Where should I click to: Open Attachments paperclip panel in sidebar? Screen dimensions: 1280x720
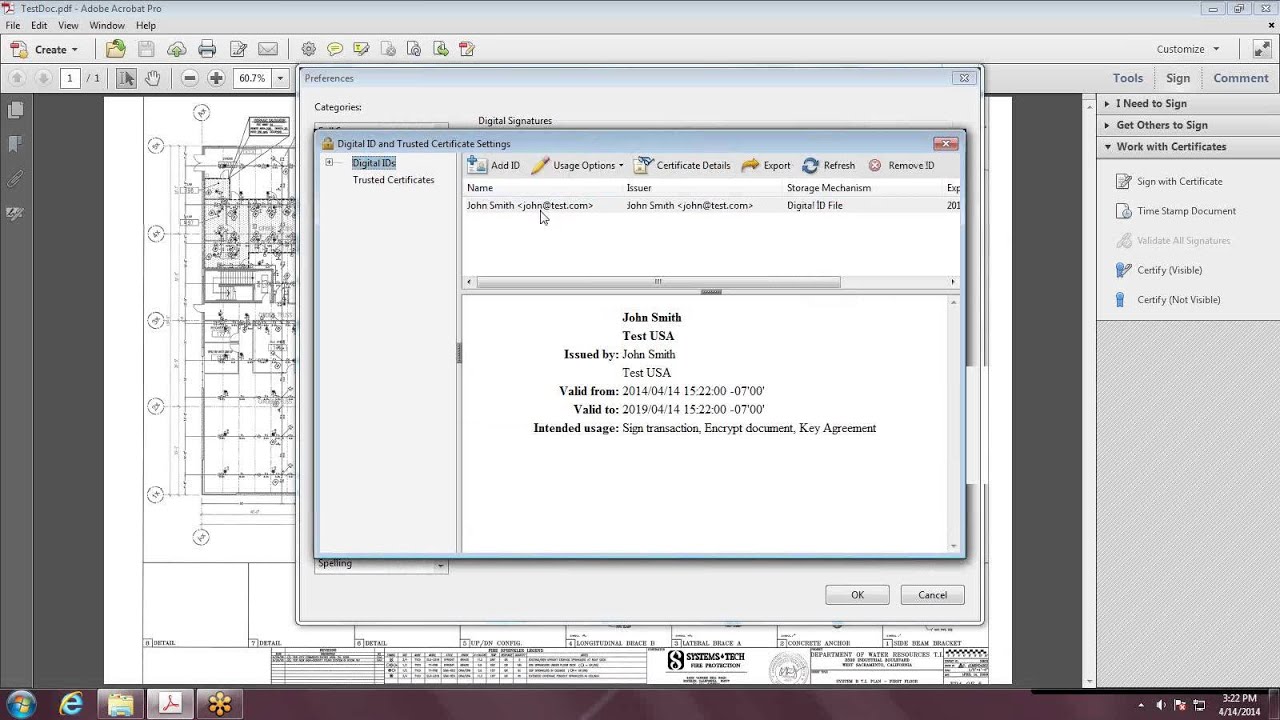(x=15, y=180)
